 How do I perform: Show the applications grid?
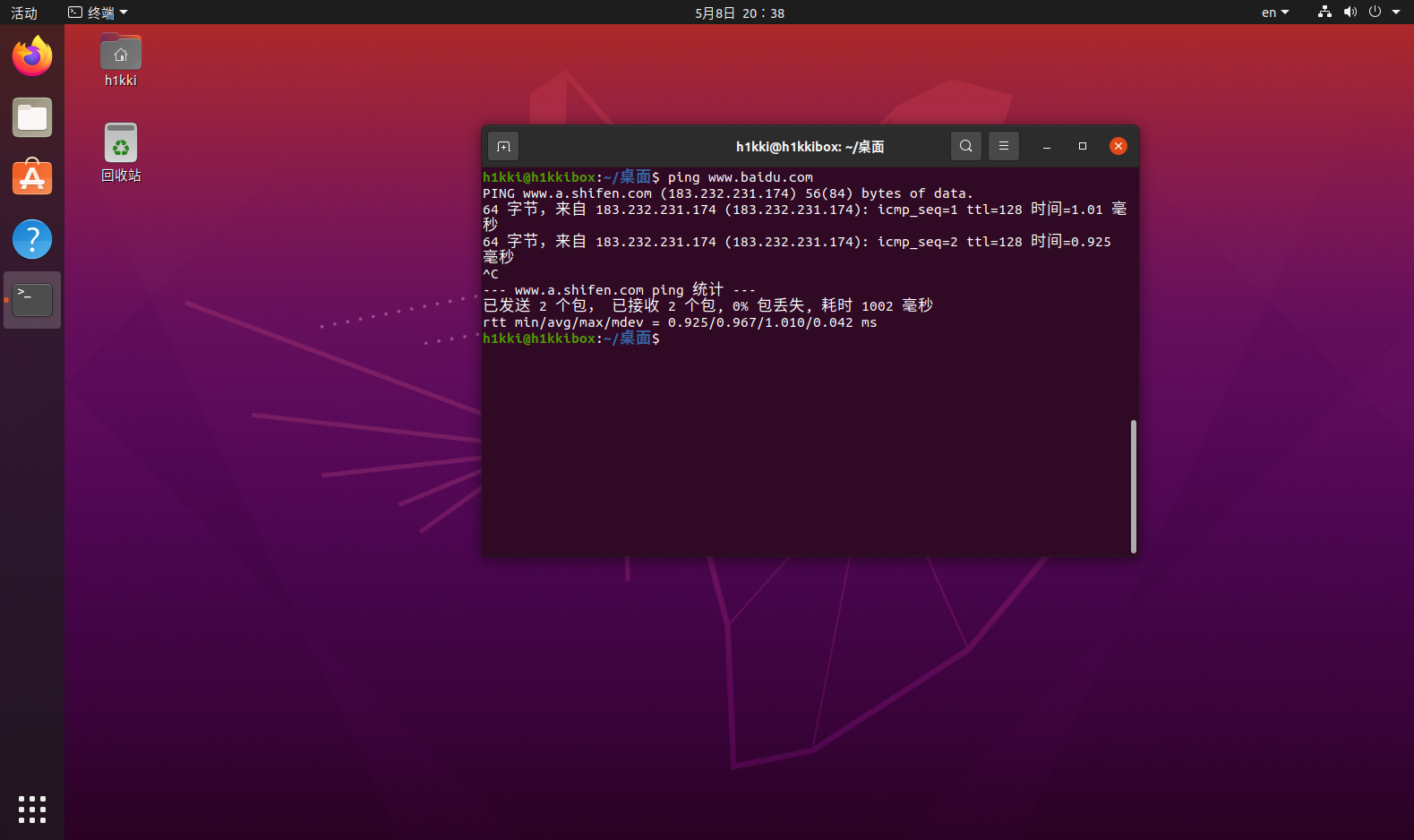(32, 810)
